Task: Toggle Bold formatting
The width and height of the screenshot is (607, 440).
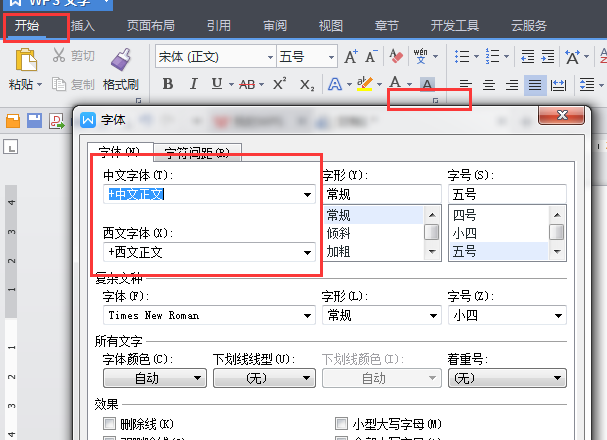Action: coord(168,84)
